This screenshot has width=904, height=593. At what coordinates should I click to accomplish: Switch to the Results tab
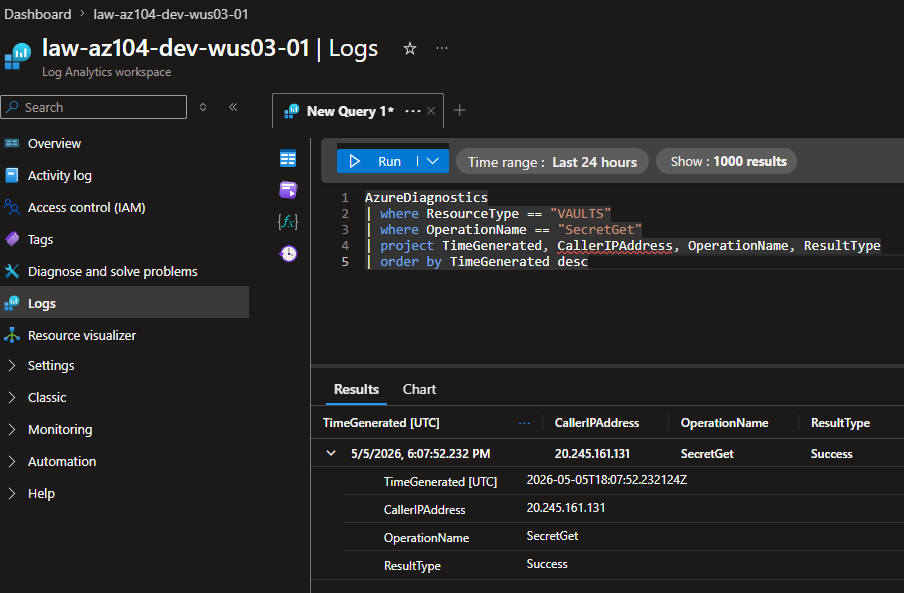[356, 389]
